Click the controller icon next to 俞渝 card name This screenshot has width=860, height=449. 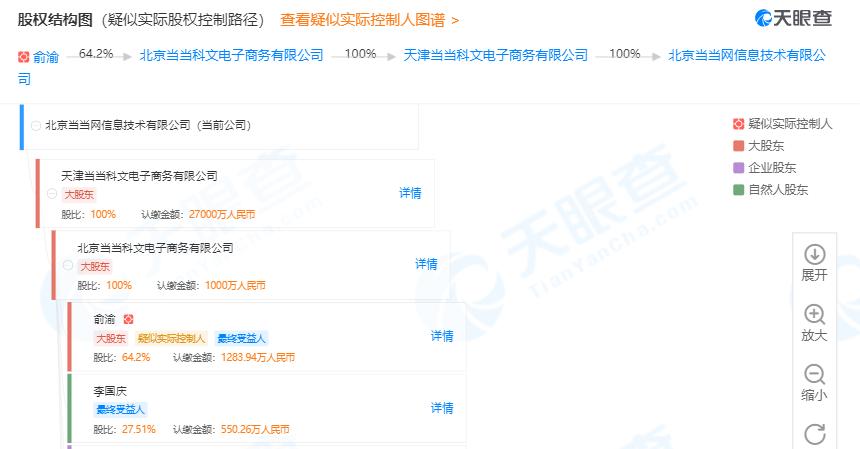pos(128,319)
